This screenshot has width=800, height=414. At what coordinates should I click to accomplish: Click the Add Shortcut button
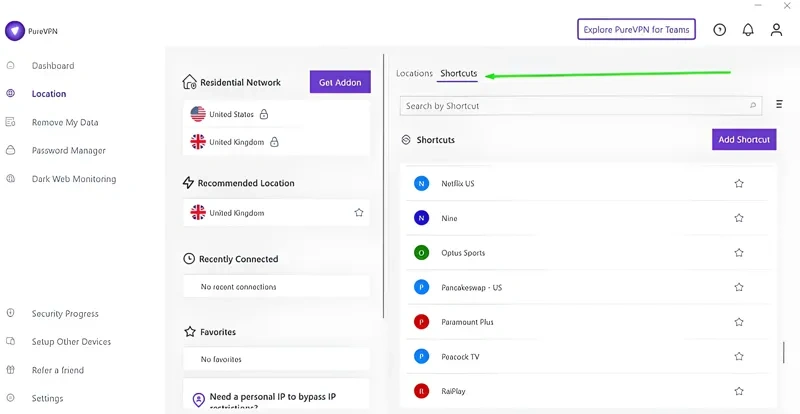(x=744, y=139)
